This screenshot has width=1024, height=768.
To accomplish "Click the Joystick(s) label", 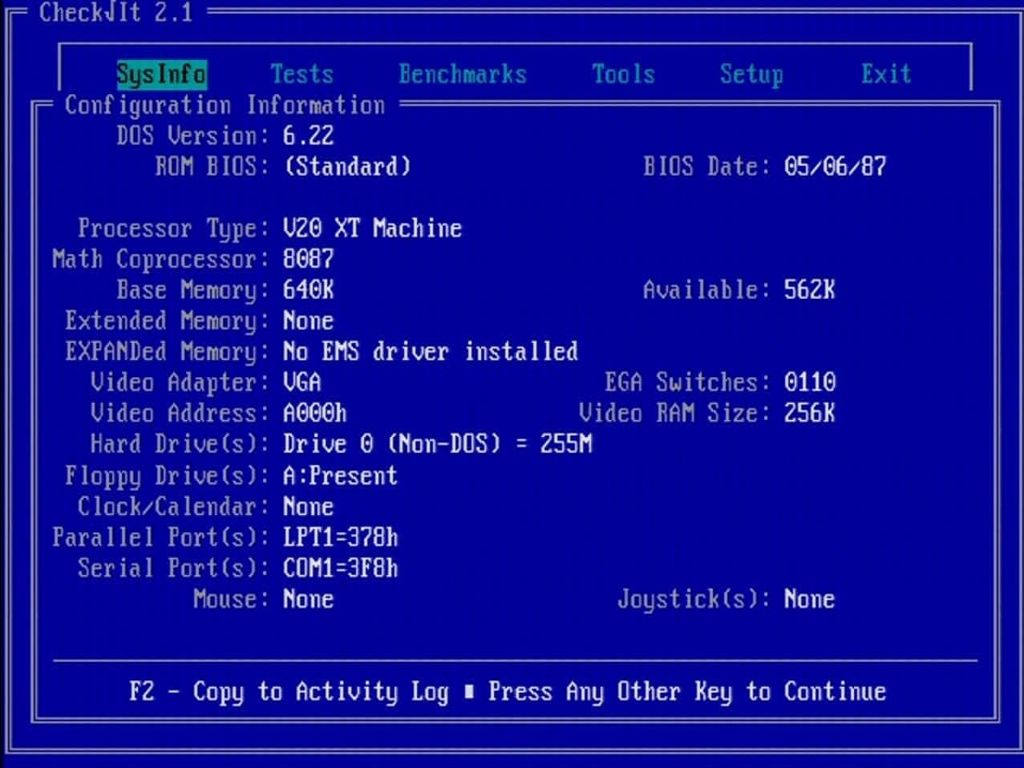I will pos(694,600).
